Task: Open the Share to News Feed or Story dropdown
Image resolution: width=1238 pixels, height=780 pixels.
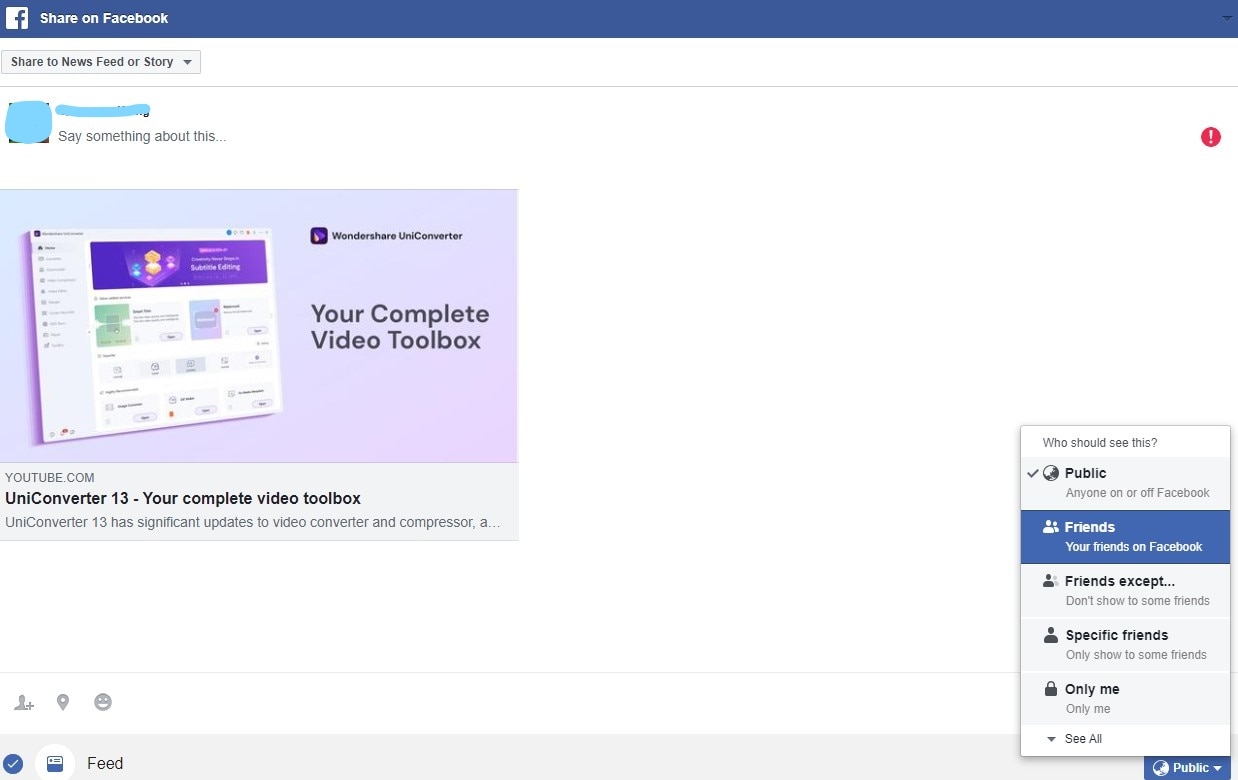Action: 101,62
